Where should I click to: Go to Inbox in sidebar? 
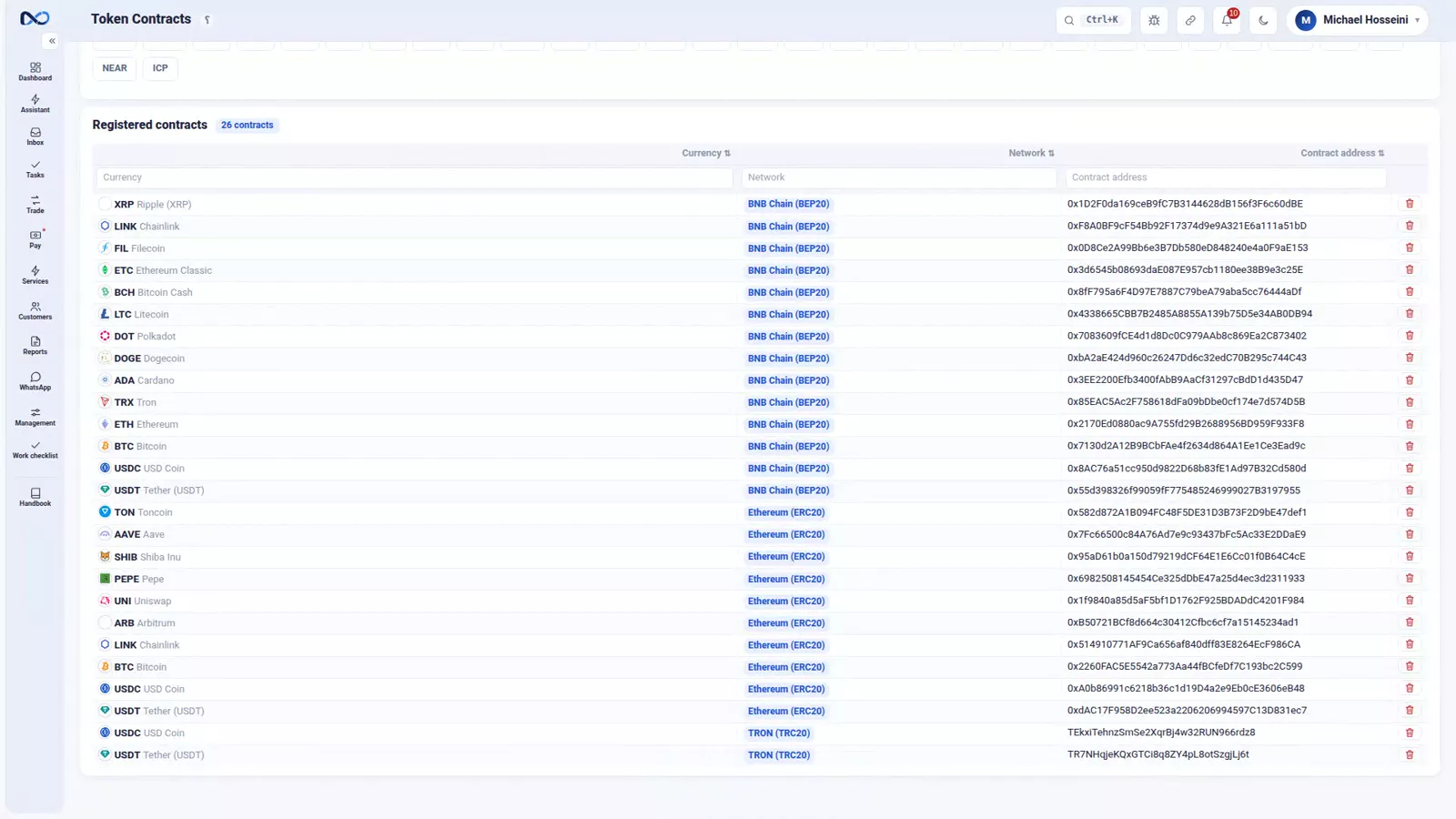[x=35, y=136]
